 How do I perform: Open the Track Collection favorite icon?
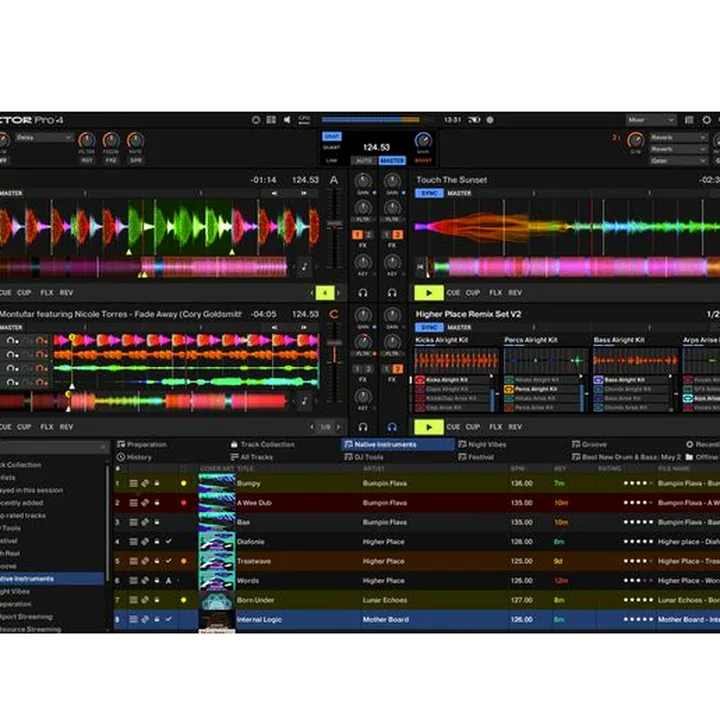click(234, 444)
